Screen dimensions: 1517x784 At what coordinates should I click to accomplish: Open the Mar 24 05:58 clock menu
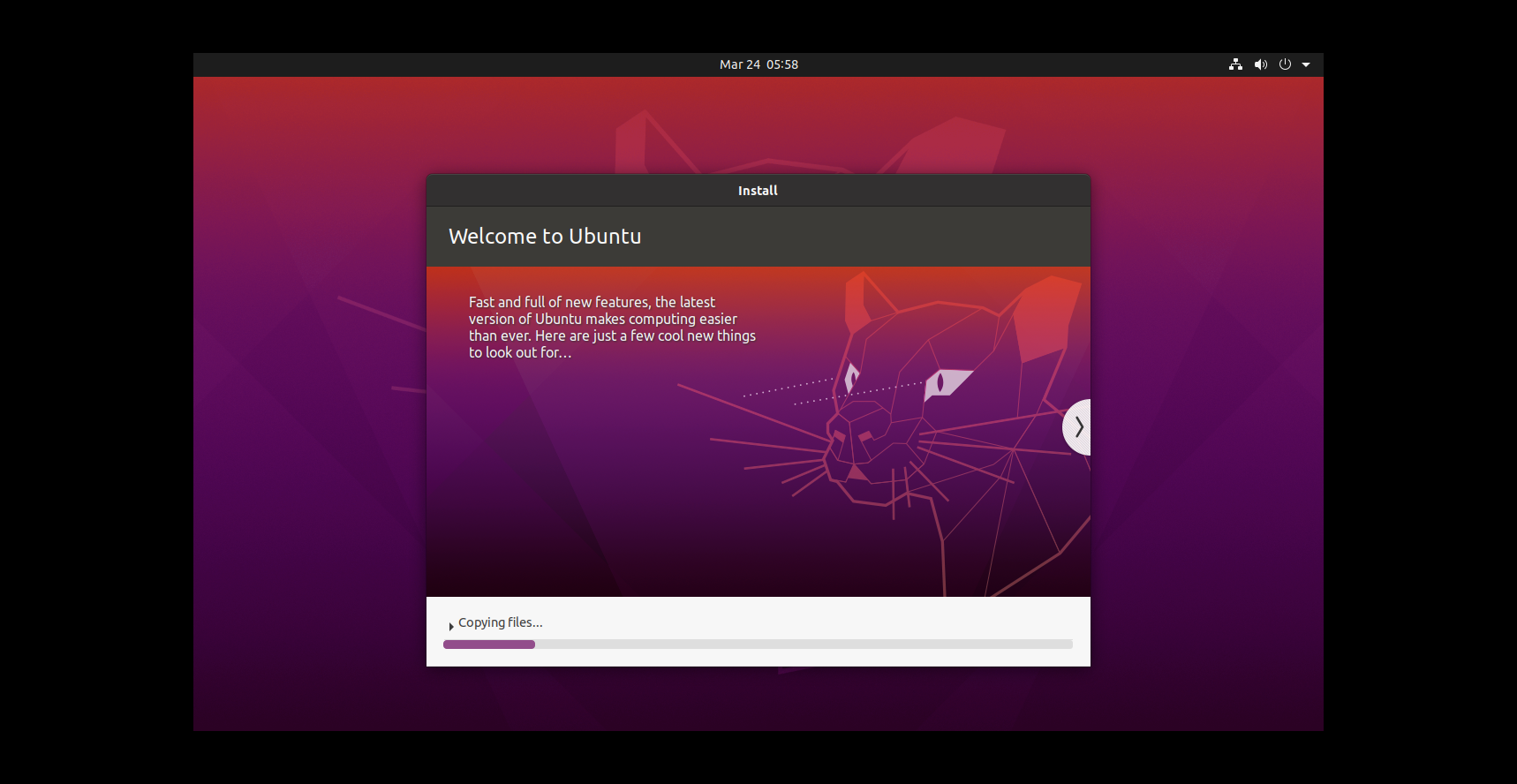pyautogui.click(x=758, y=64)
